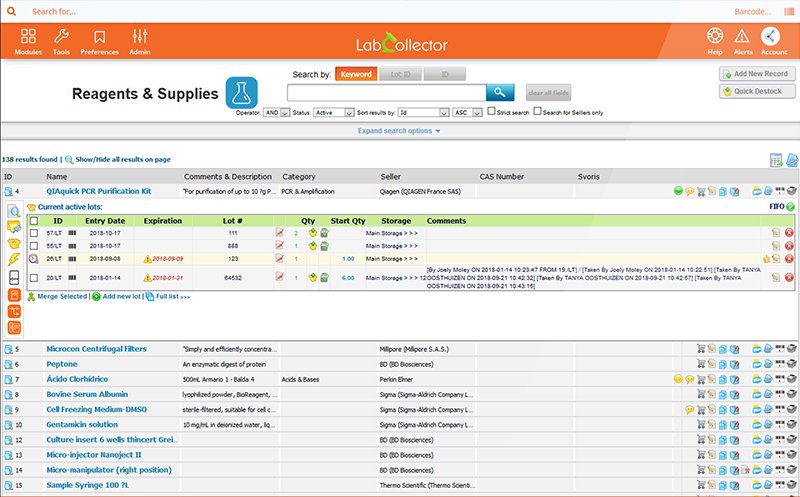Open the Operator AND dropdown

pyautogui.click(x=277, y=112)
